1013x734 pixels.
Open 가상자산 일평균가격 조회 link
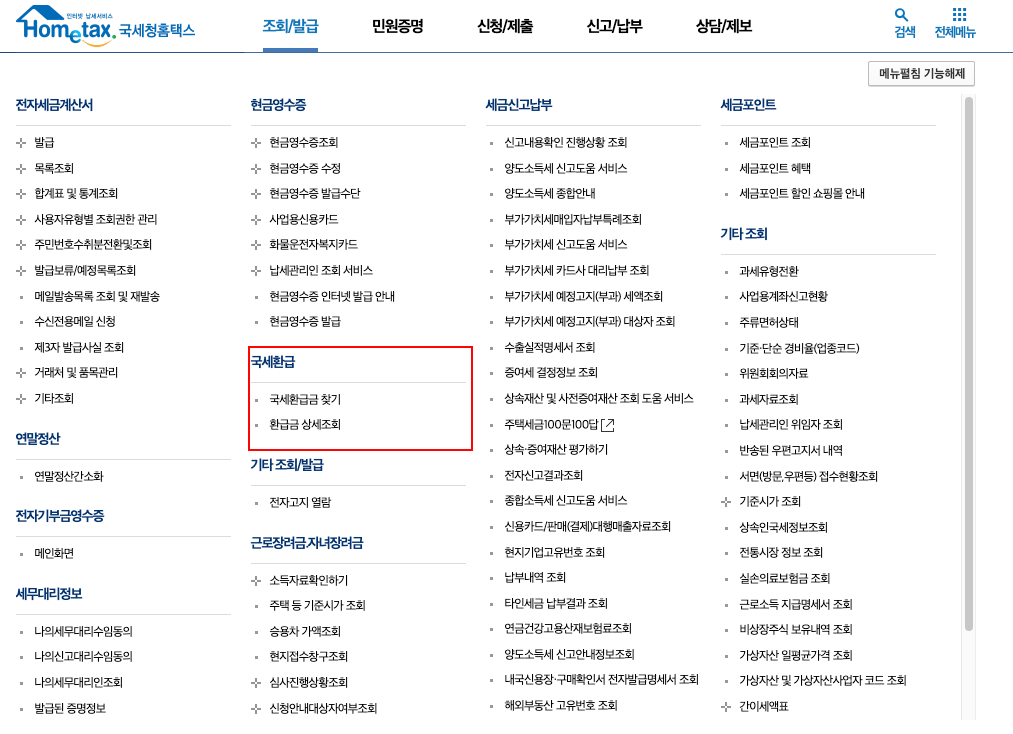coord(796,655)
